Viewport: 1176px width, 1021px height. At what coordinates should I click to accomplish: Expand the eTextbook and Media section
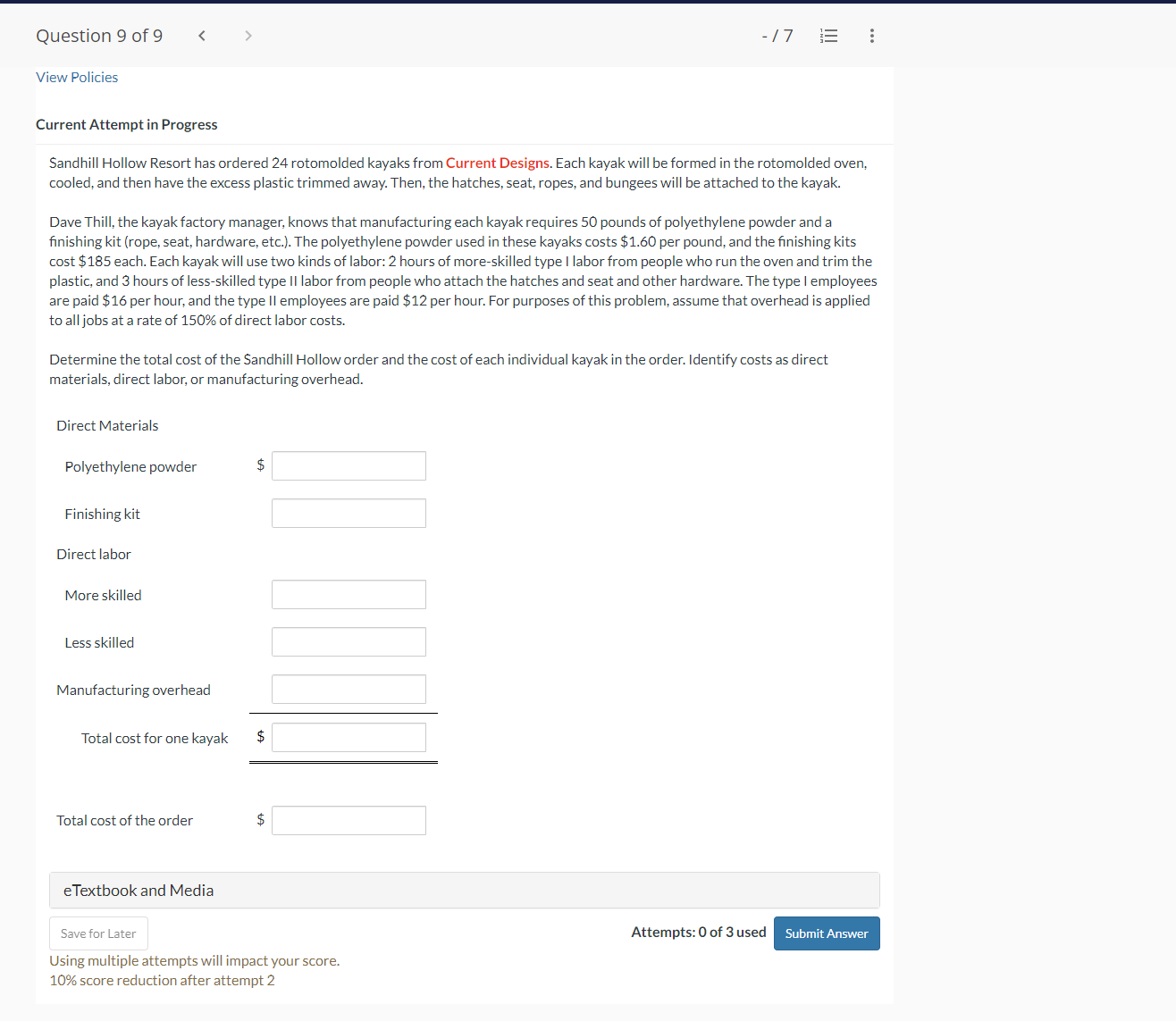point(464,890)
